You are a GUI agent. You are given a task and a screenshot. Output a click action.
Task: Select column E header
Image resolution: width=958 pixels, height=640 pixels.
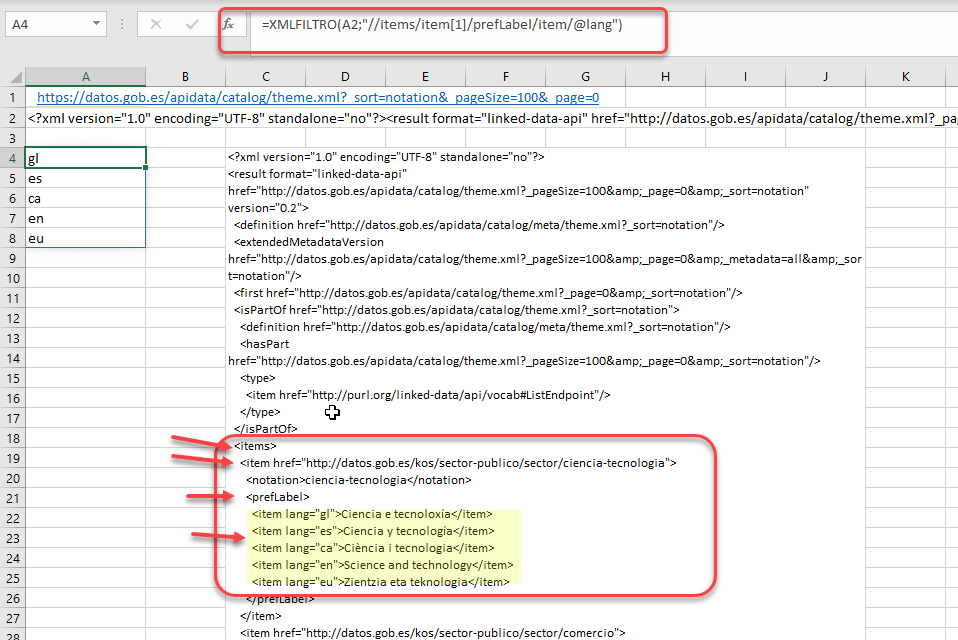pos(425,76)
